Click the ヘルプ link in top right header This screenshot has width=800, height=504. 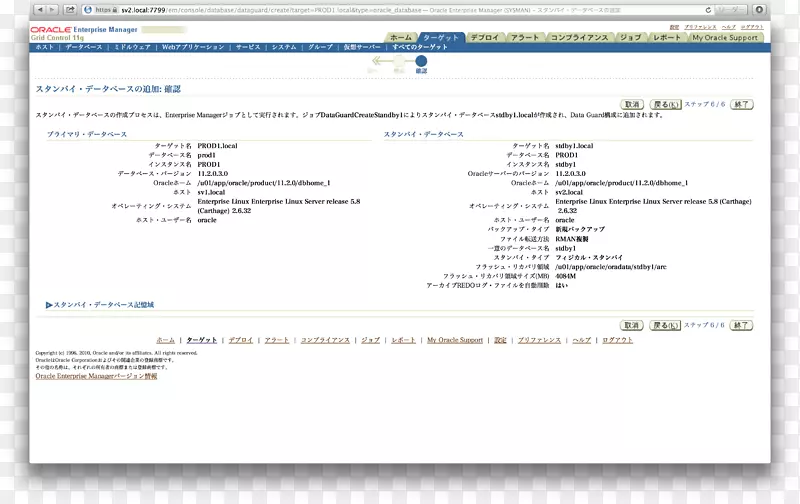[x=729, y=27]
